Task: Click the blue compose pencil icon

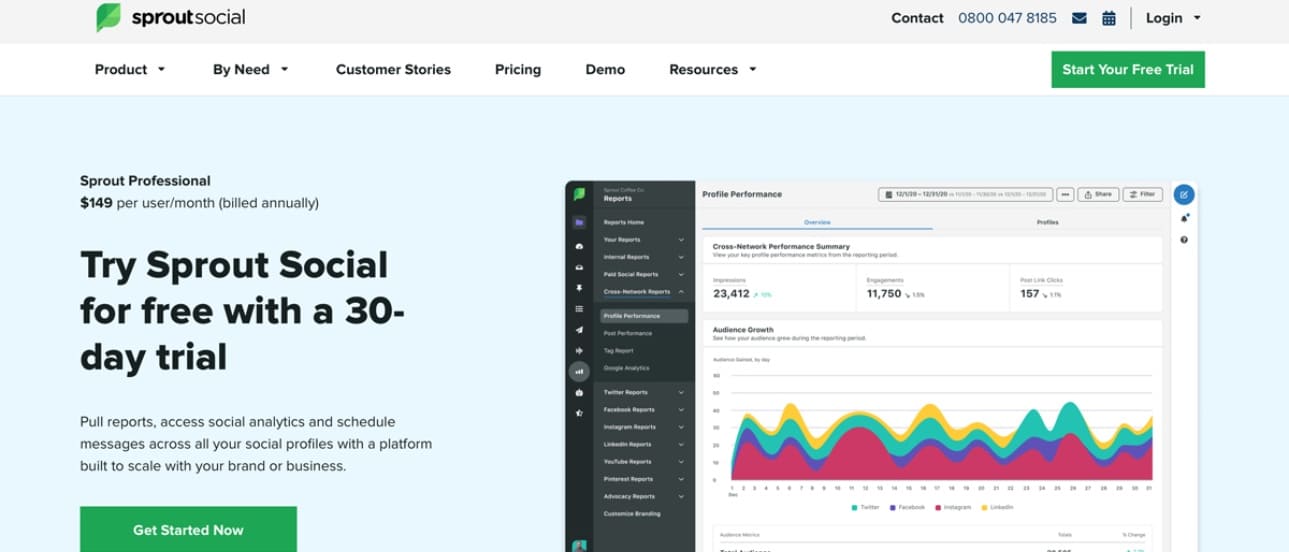Action: (1184, 194)
